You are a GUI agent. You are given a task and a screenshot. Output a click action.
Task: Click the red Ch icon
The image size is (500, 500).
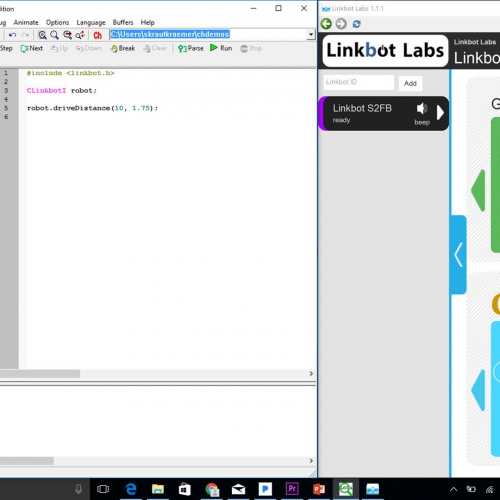coord(98,35)
